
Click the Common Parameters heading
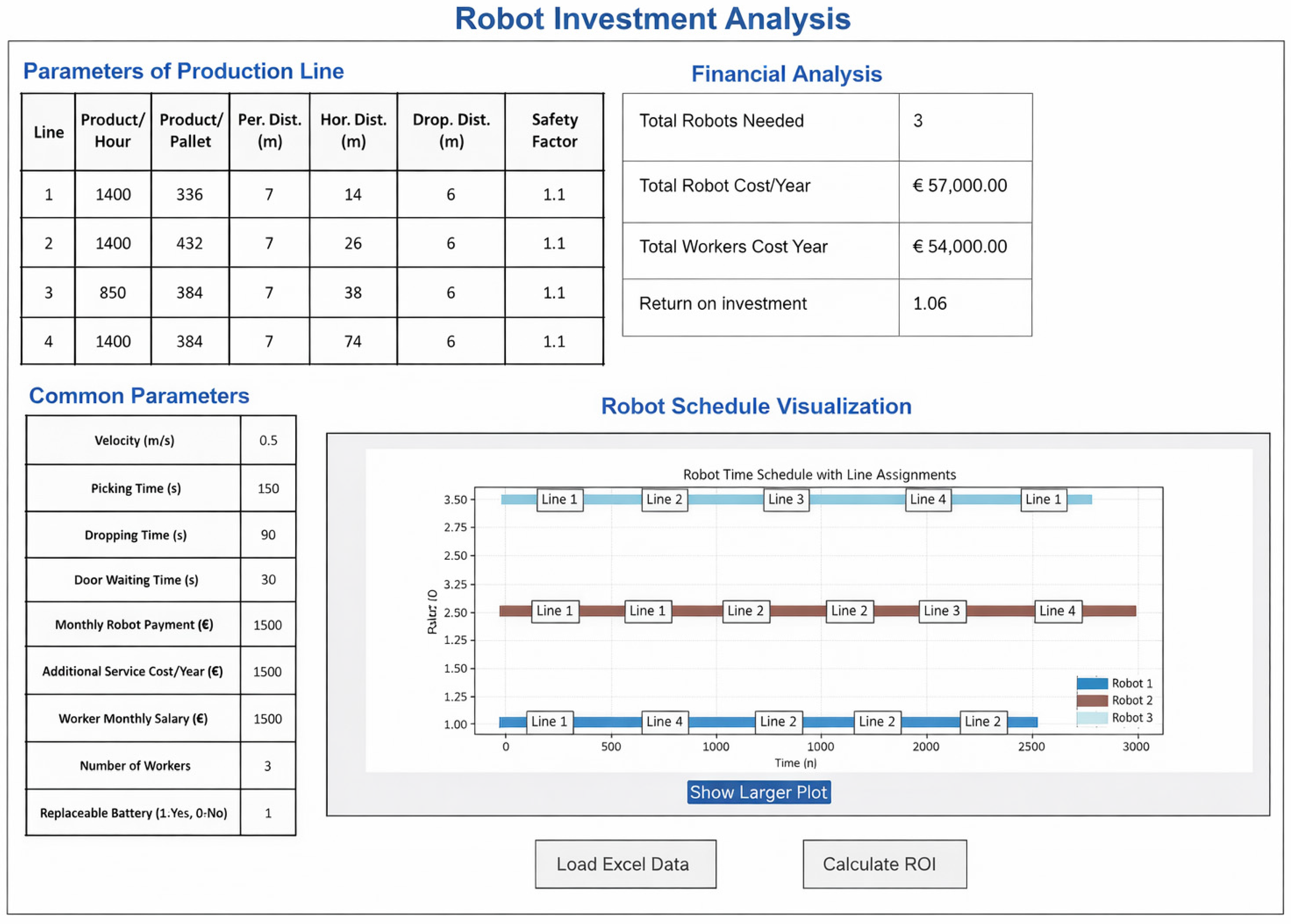pos(139,396)
